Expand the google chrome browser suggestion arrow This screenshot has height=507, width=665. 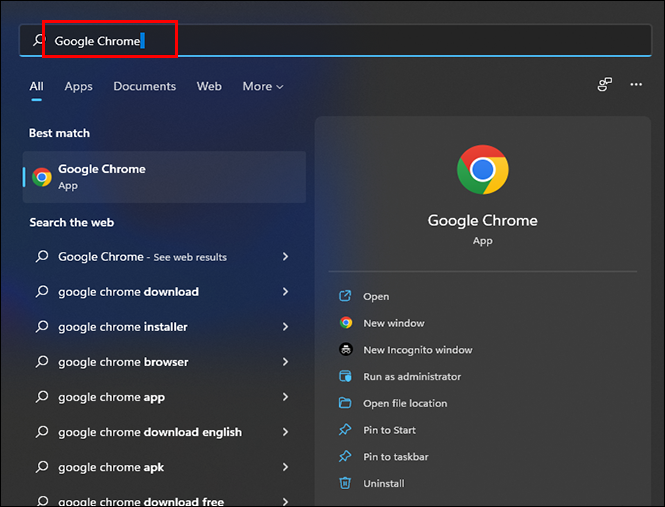point(285,362)
